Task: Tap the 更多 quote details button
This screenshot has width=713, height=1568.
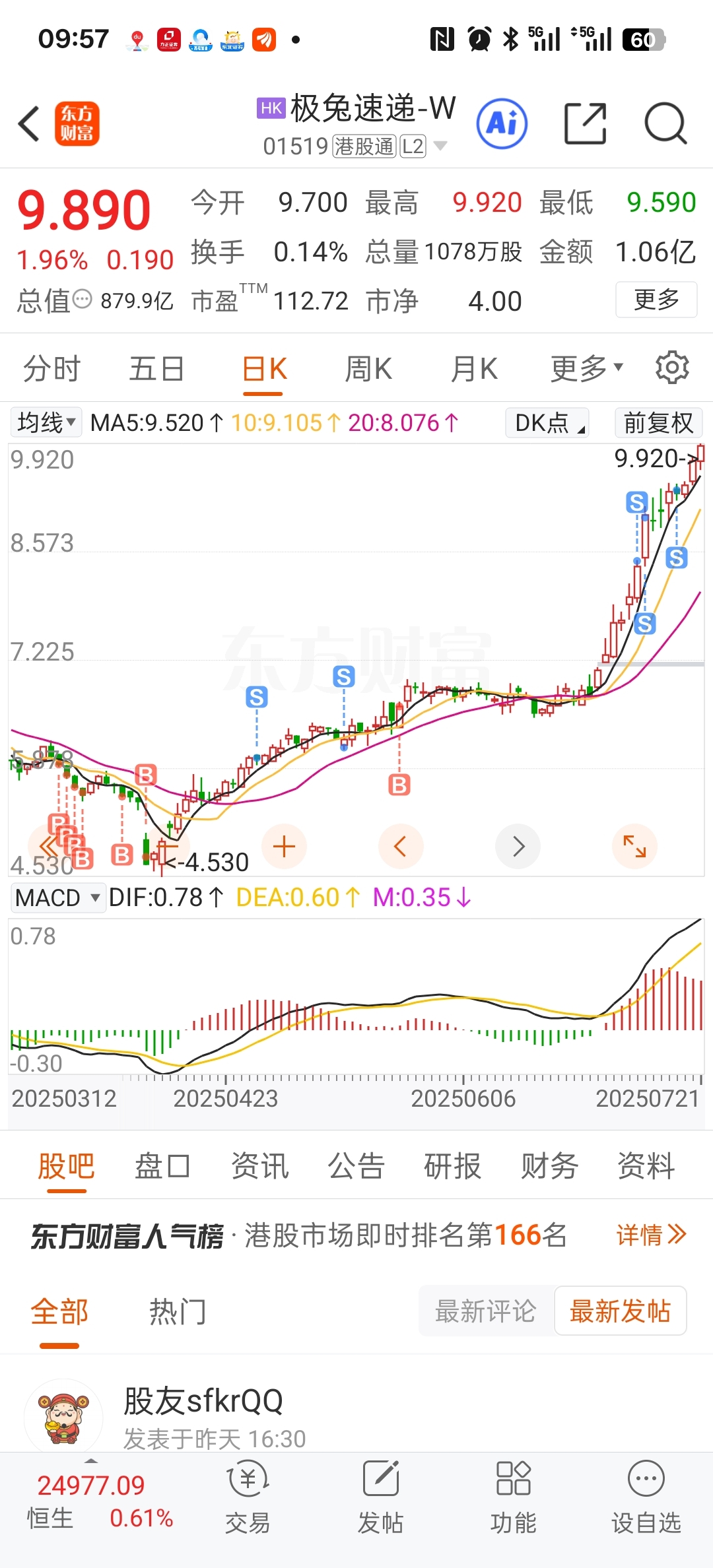Action: tap(656, 299)
